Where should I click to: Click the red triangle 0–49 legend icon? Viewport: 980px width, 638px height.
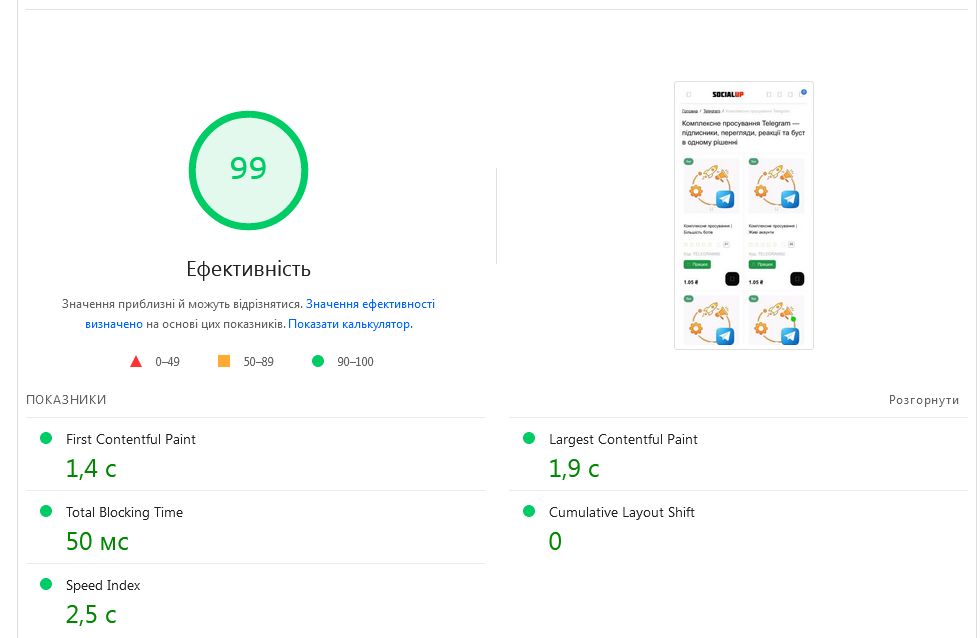136,361
